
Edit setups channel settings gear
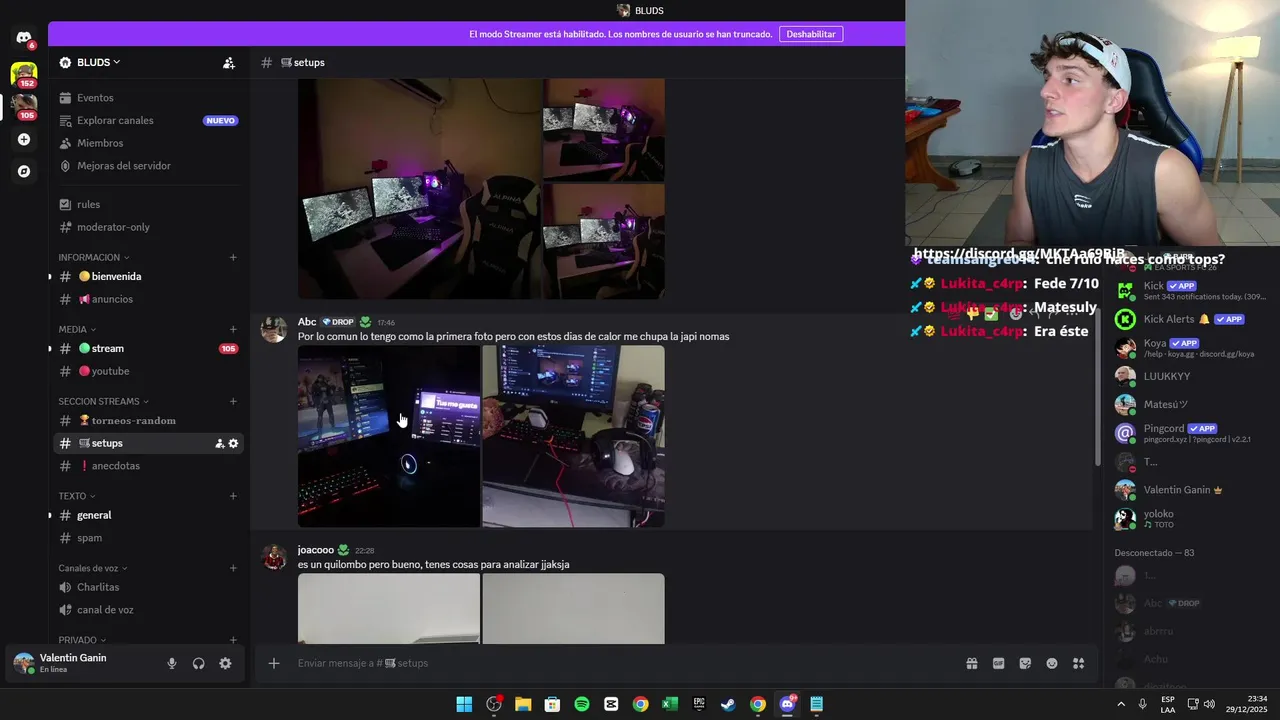(233, 443)
